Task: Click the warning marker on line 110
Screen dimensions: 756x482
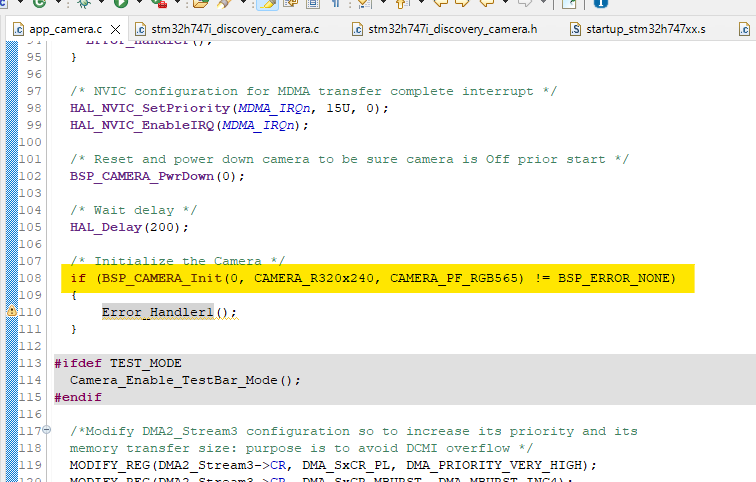Action: (12, 311)
